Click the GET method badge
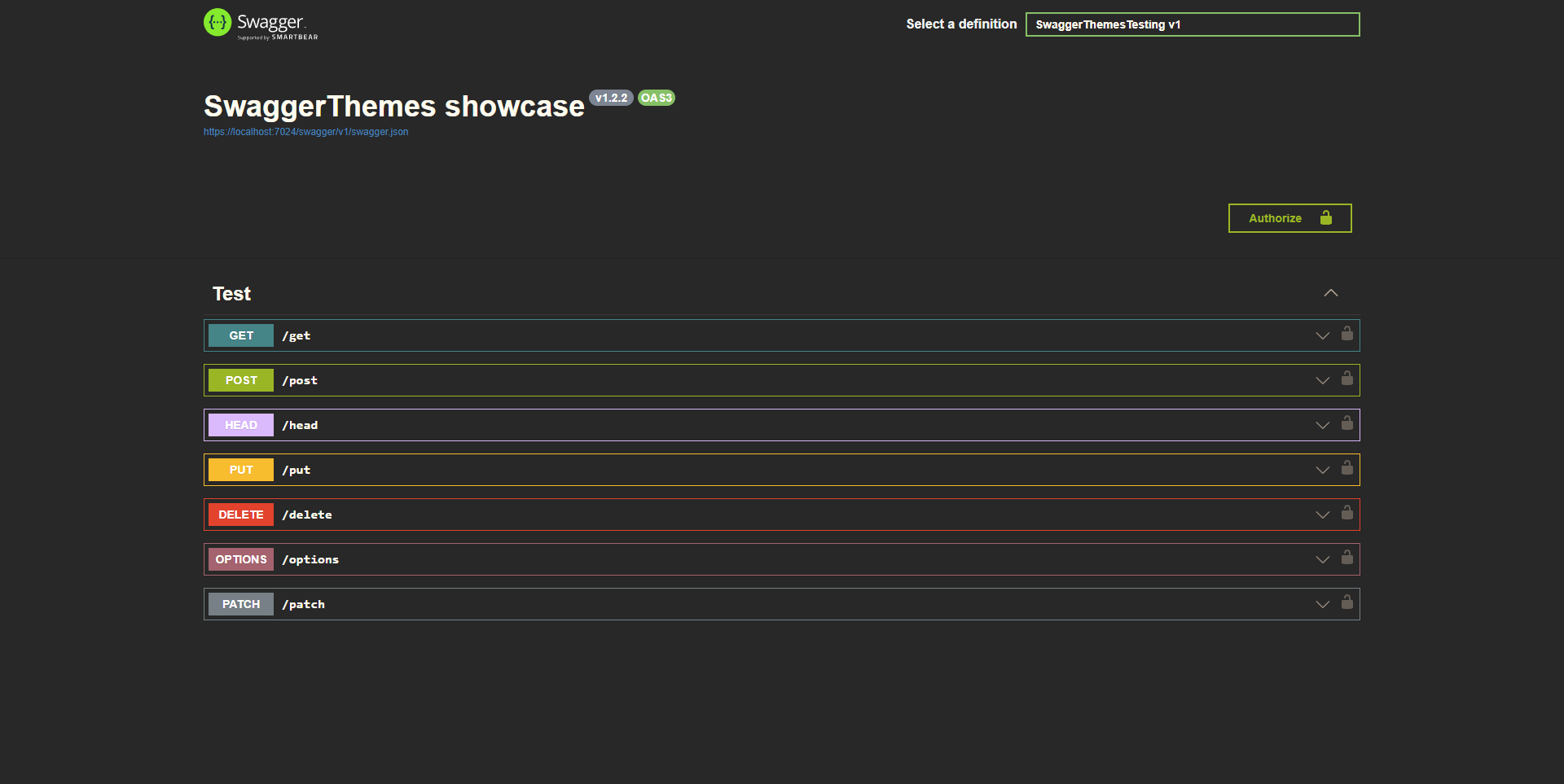Viewport: 1564px width, 784px height. click(241, 335)
